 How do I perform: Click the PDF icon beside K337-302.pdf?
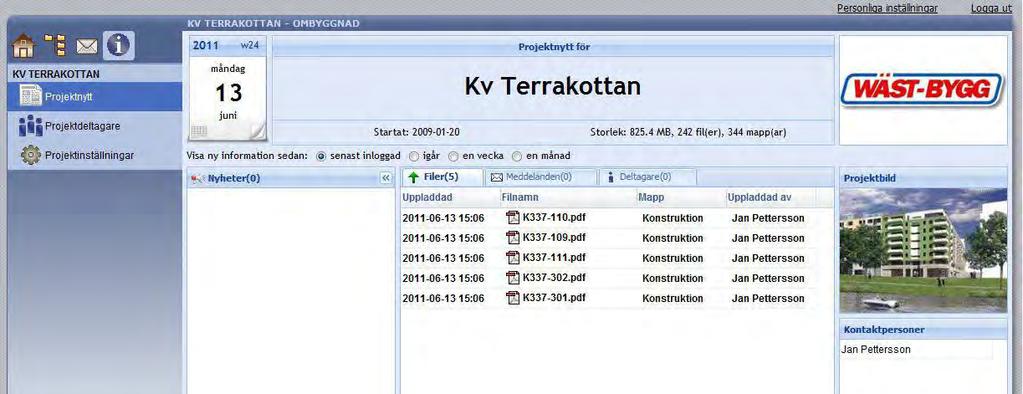pos(513,278)
